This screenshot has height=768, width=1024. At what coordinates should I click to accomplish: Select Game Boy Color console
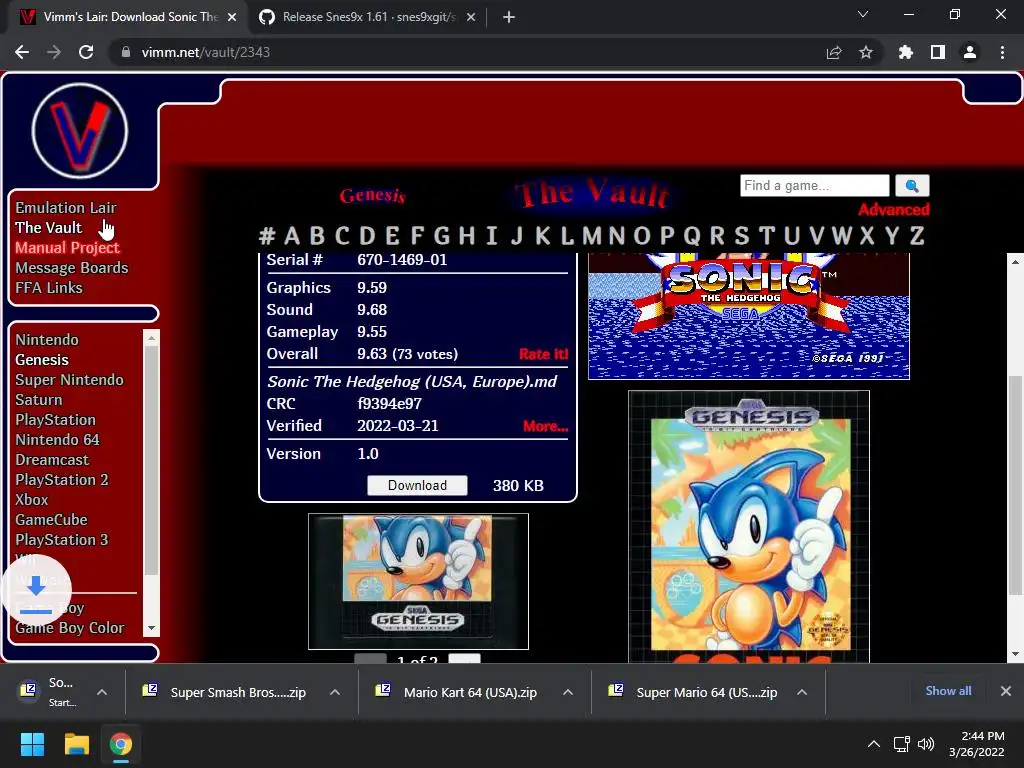point(69,628)
